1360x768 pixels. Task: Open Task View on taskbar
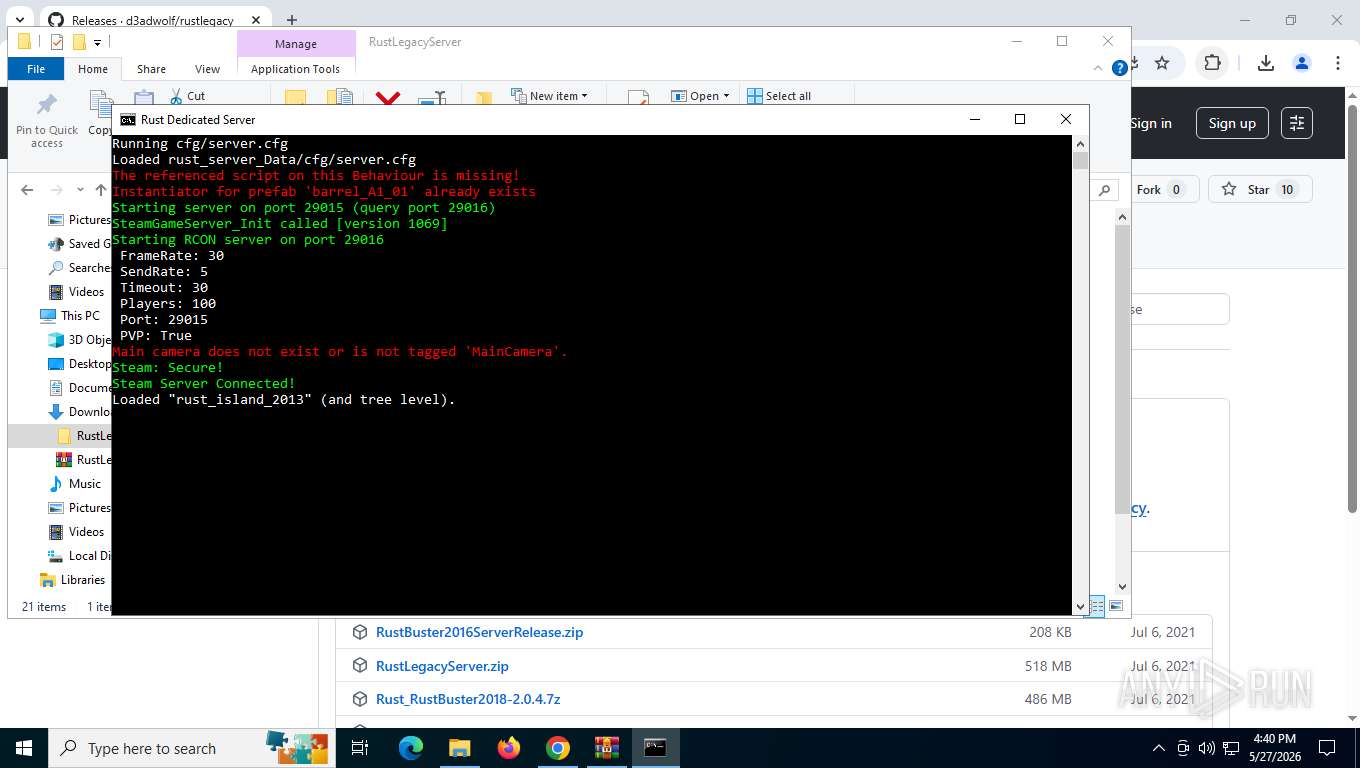pyautogui.click(x=360, y=748)
